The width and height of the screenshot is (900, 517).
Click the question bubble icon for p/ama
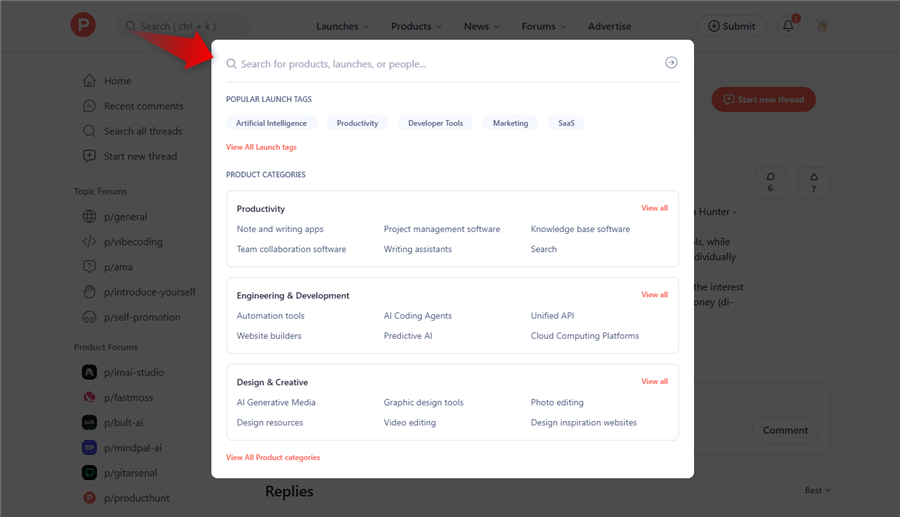point(89,267)
